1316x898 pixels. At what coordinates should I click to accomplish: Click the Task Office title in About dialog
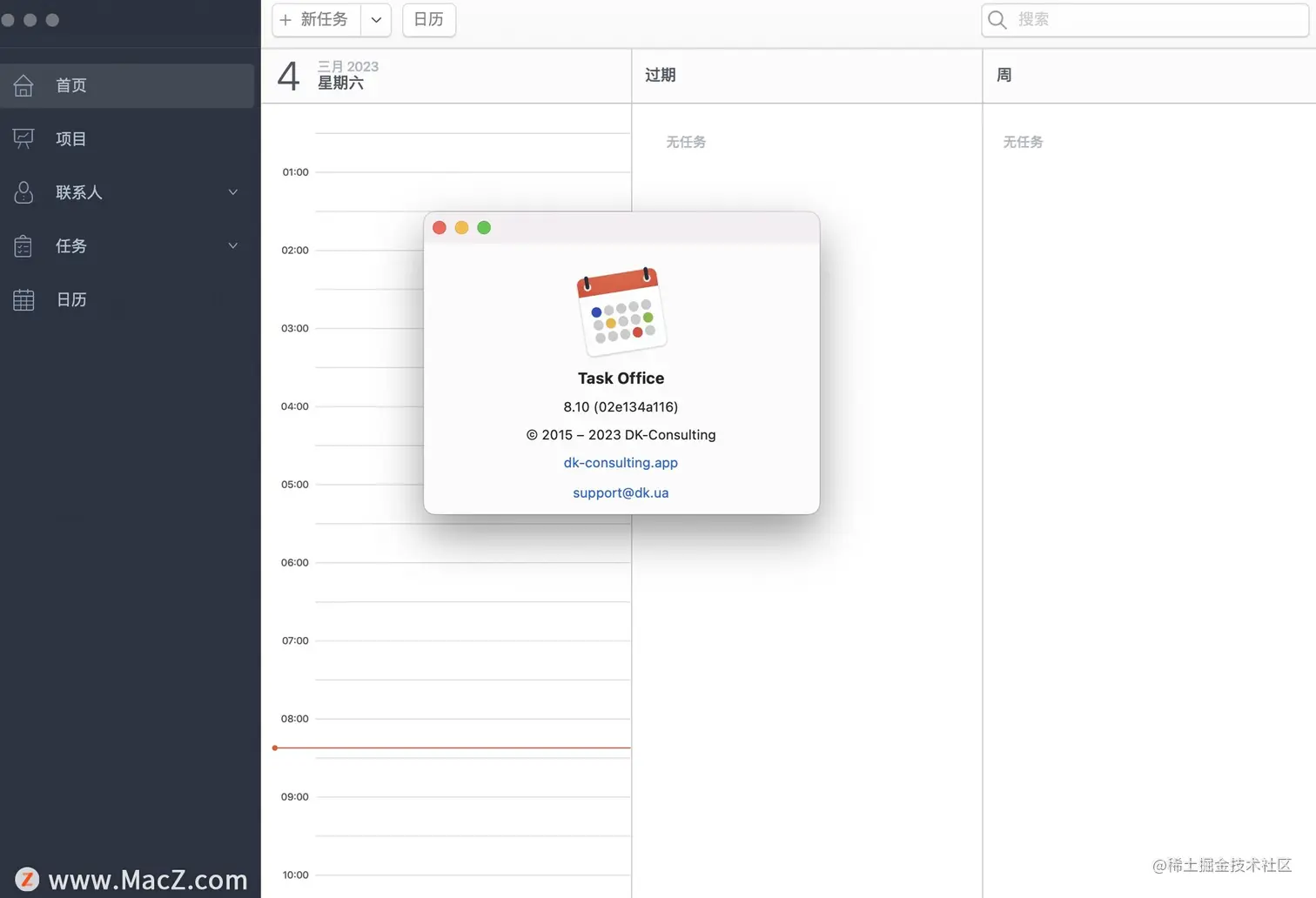pos(621,379)
